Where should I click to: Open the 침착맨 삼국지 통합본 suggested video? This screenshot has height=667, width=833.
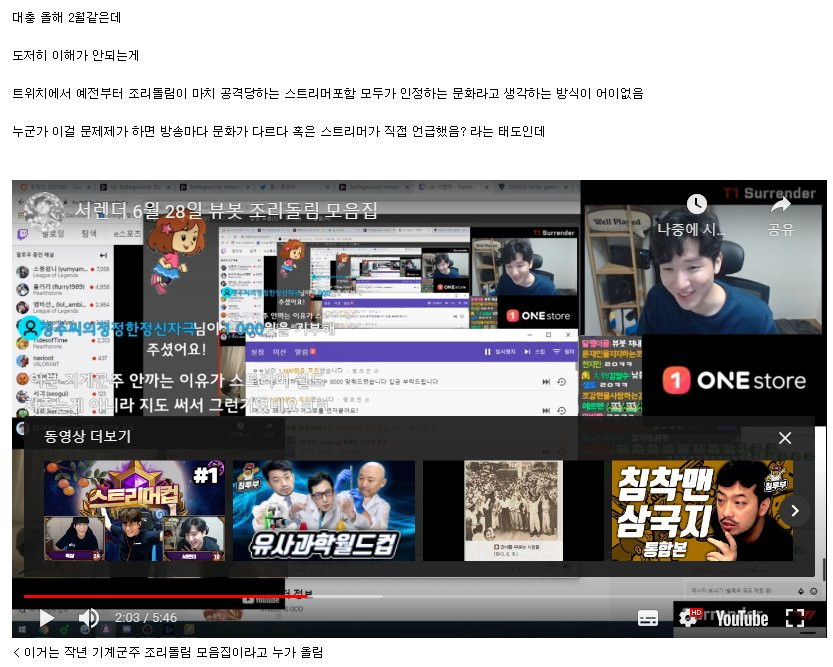pyautogui.click(x=702, y=510)
